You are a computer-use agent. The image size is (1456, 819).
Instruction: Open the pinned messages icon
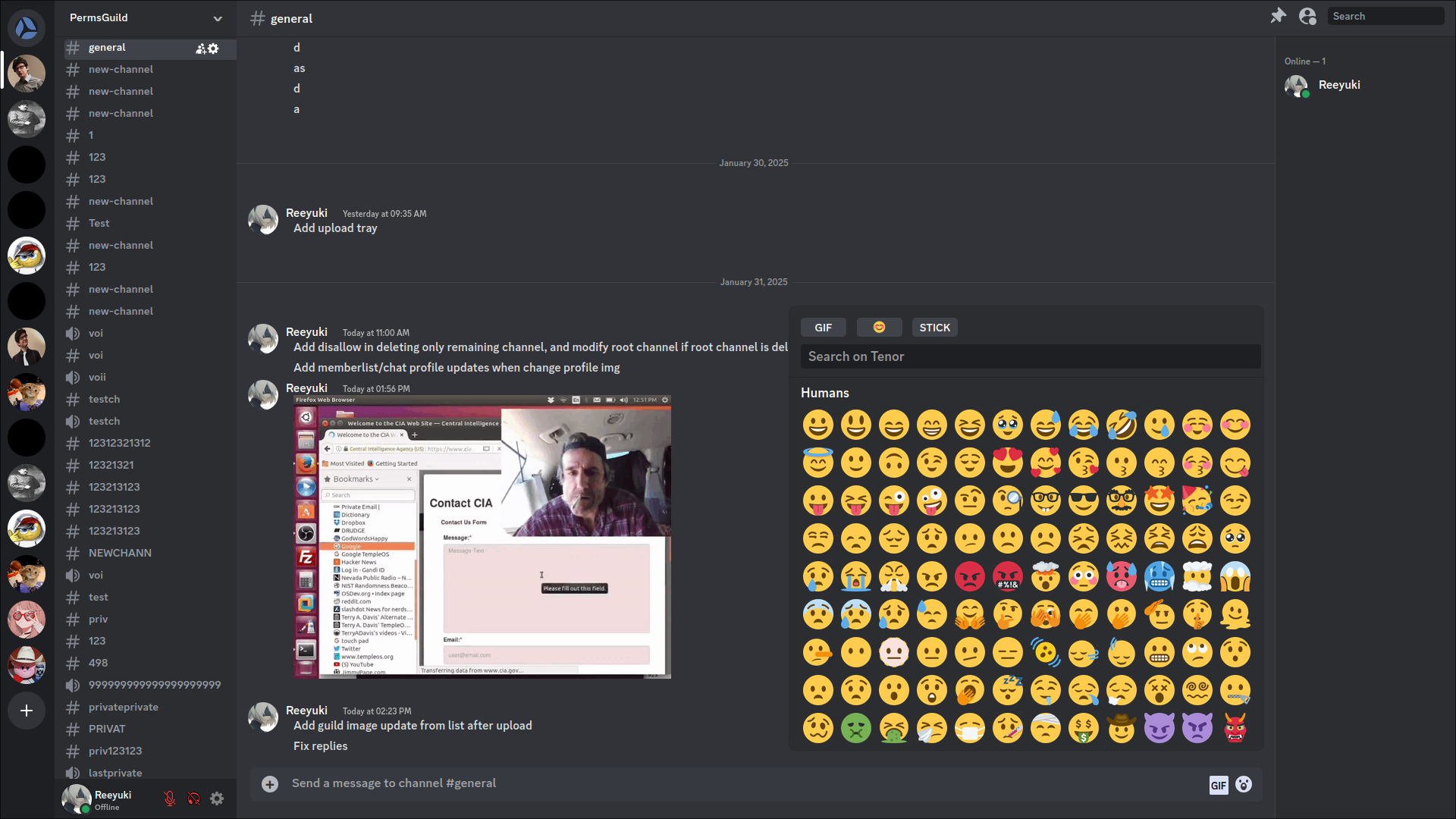1279,15
